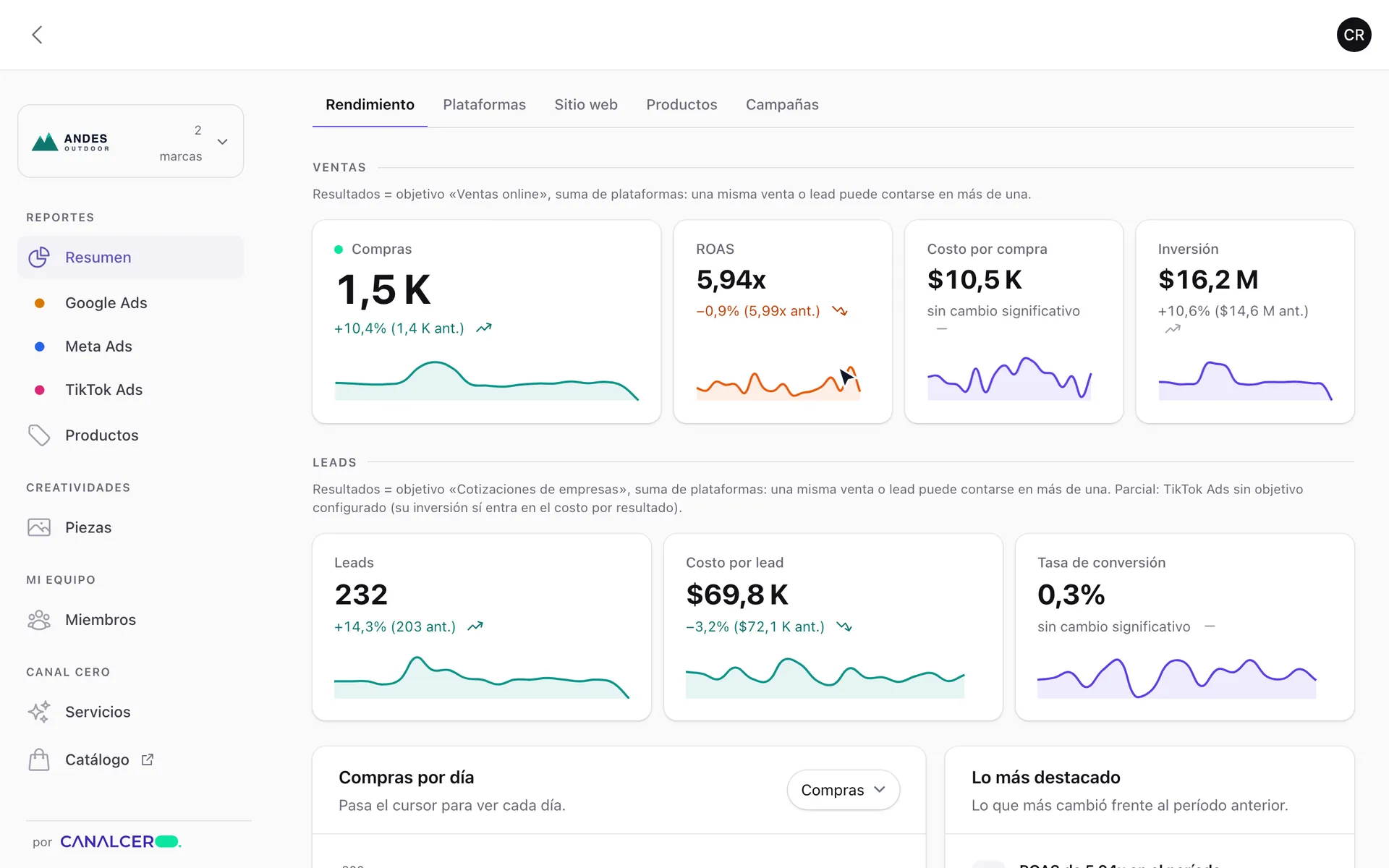Click the 'Lo más destacado' heading

1045,778
